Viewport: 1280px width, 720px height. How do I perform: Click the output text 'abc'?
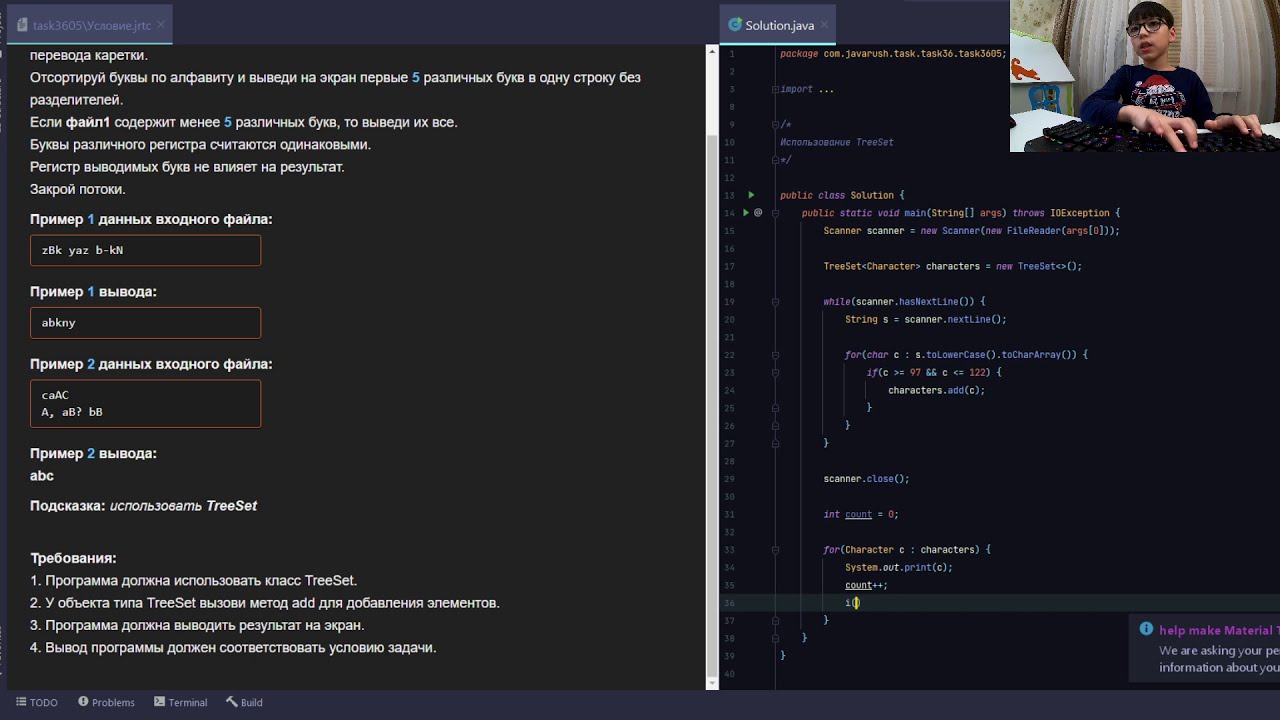(42, 476)
